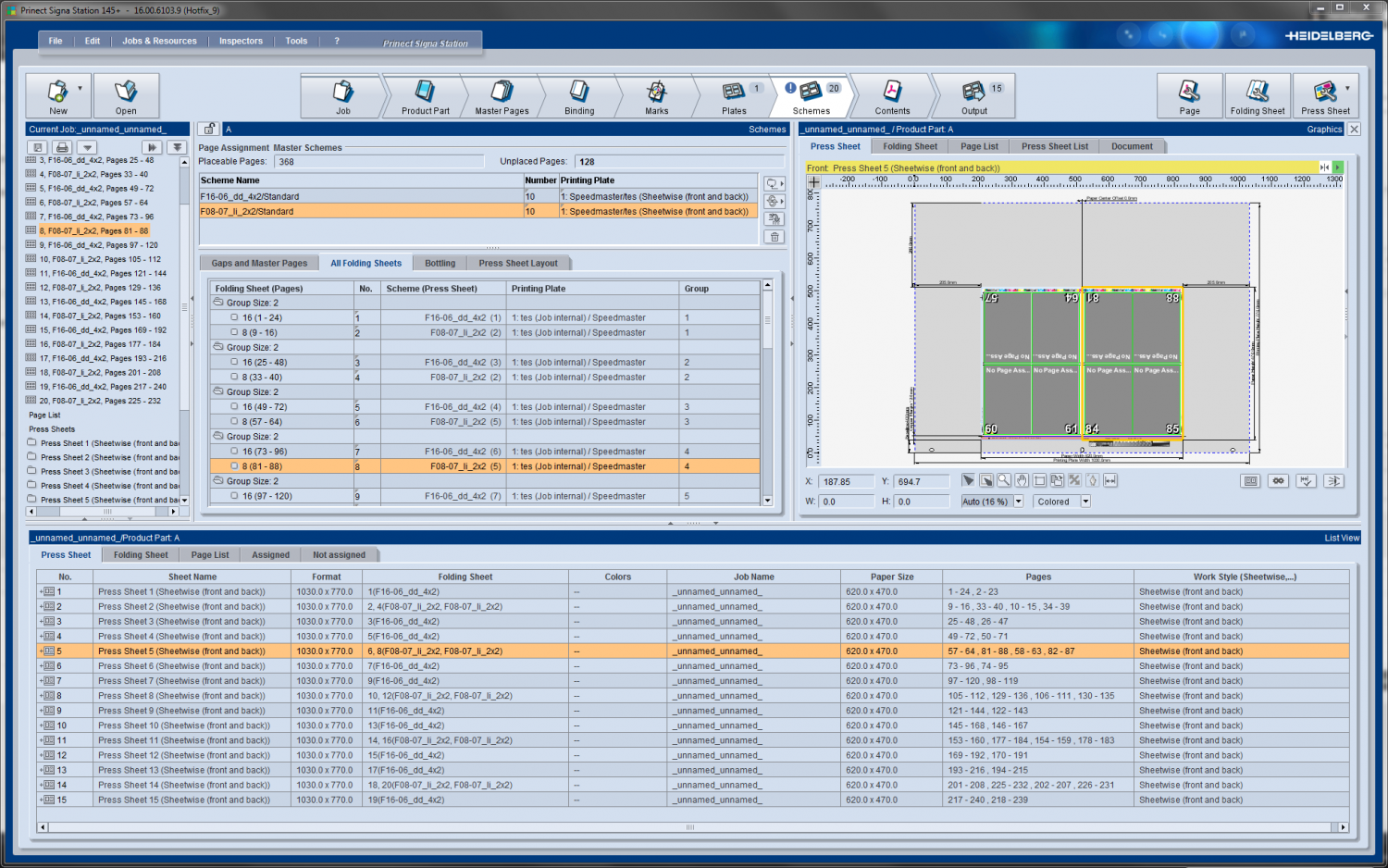Select radio for folding sheet 8 (9 - 16)

[x=235, y=332]
